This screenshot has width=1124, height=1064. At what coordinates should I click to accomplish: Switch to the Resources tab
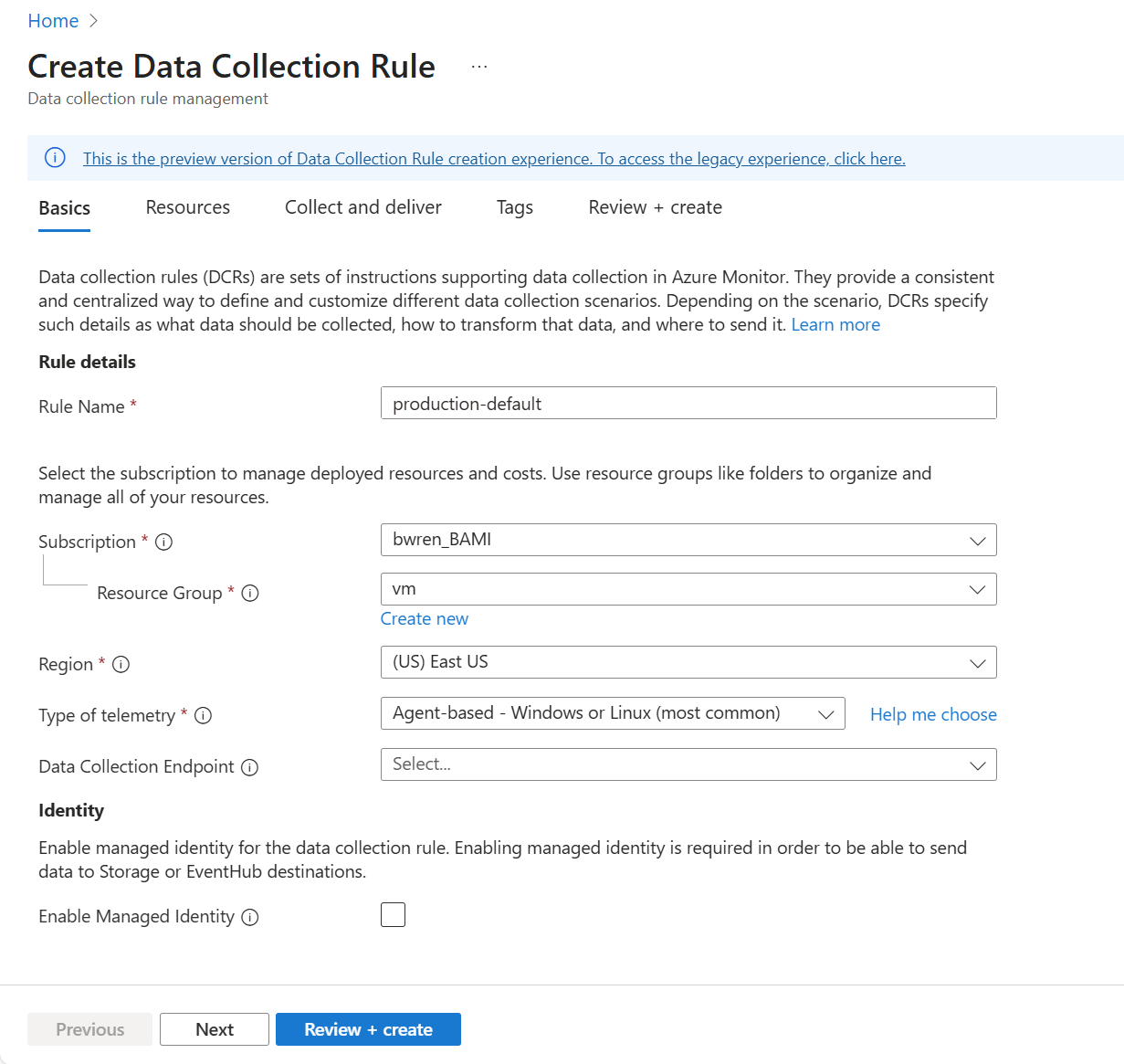[188, 207]
